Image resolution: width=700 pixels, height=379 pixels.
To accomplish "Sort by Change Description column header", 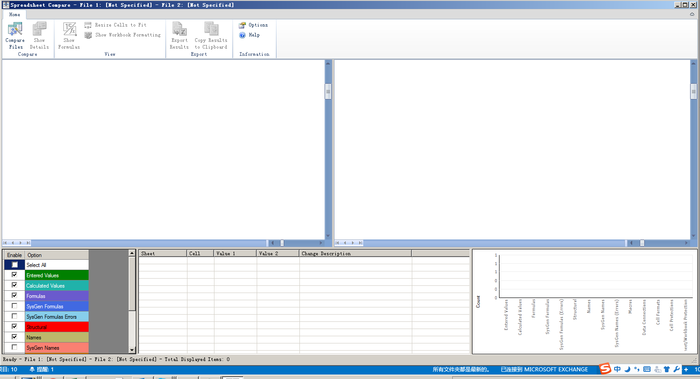I will 355,253.
